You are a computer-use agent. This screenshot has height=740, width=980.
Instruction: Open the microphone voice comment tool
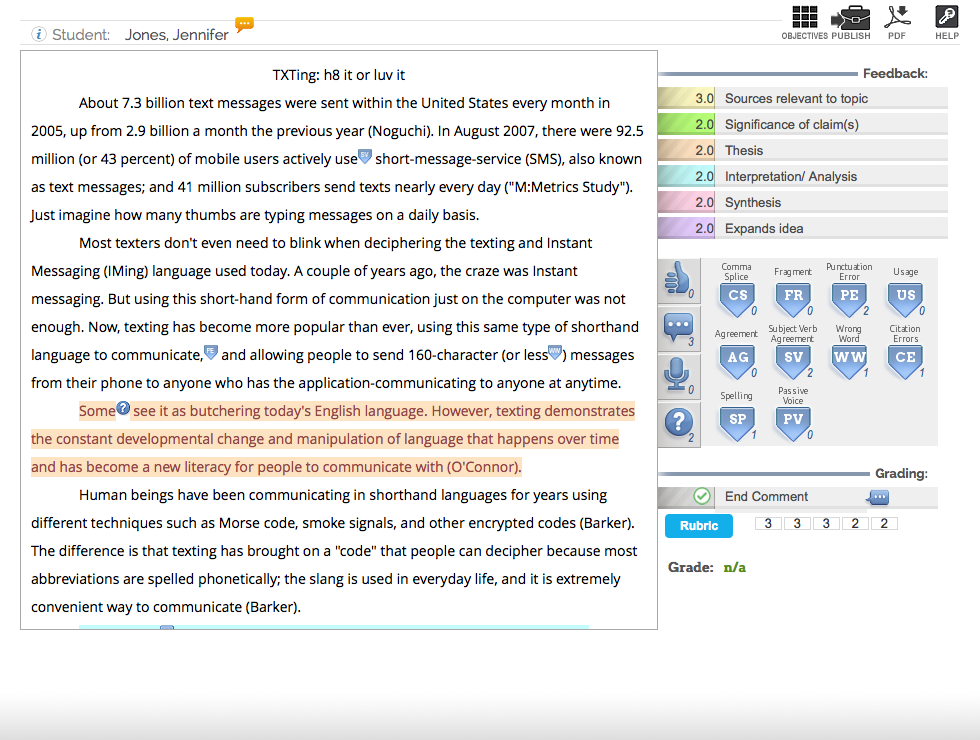click(x=679, y=377)
